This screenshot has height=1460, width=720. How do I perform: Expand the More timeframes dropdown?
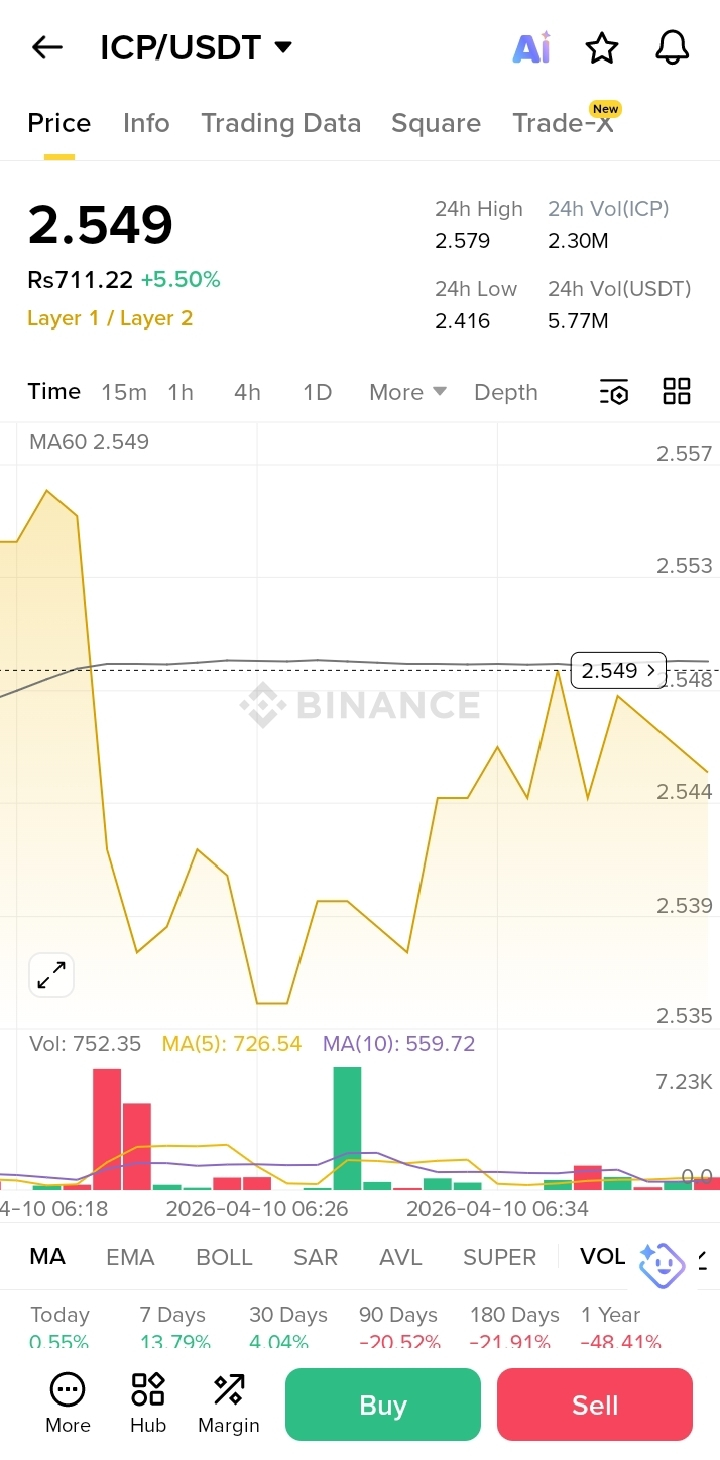click(x=407, y=392)
